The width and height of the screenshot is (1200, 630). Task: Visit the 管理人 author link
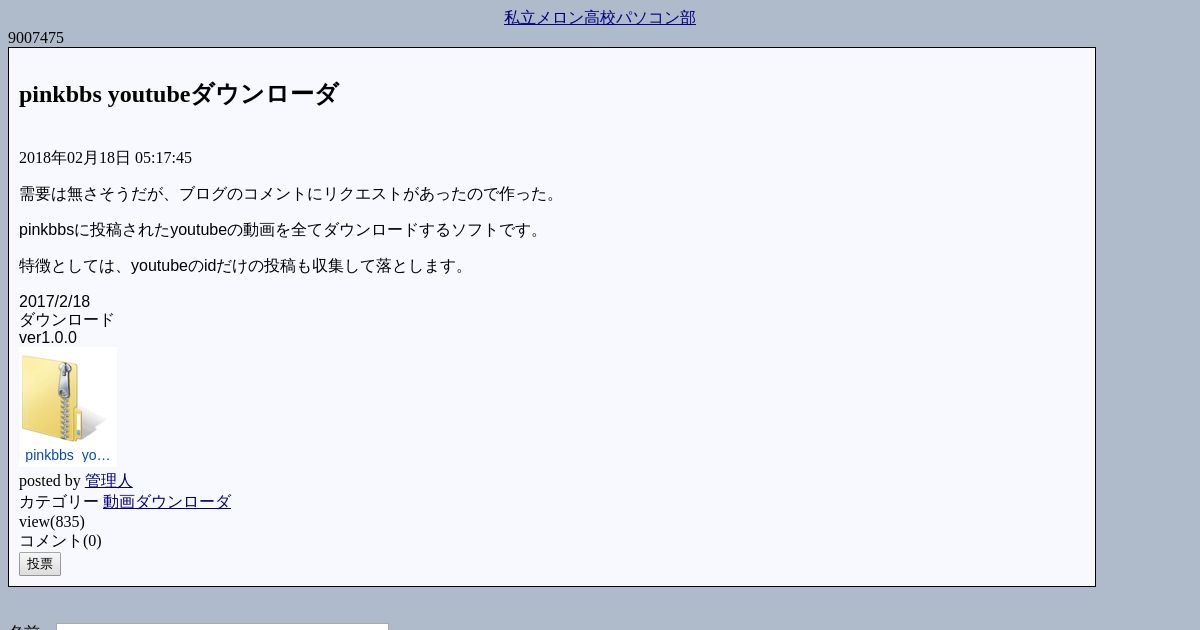click(x=109, y=481)
